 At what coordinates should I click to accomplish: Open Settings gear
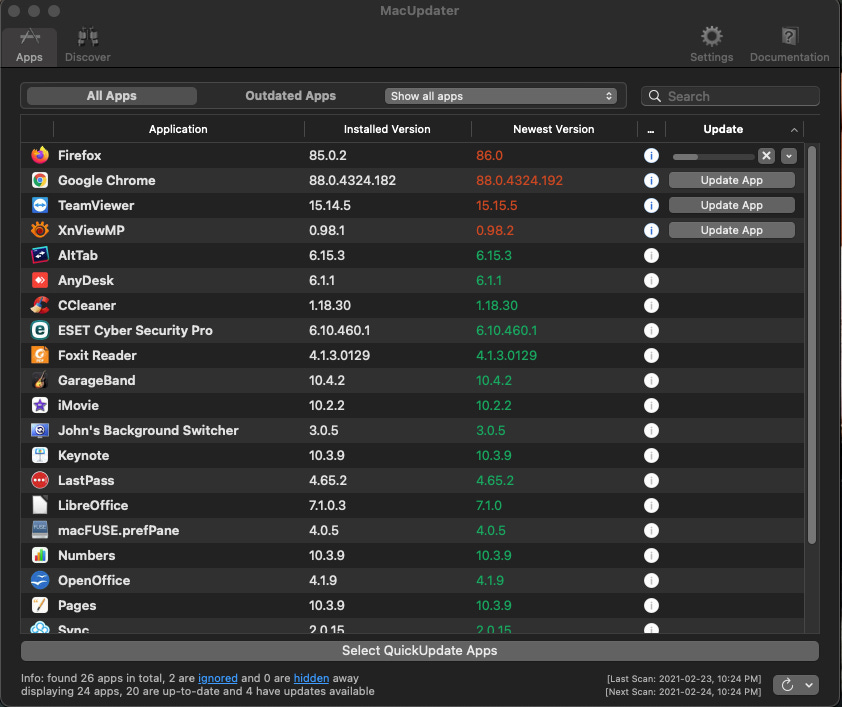coord(711,45)
